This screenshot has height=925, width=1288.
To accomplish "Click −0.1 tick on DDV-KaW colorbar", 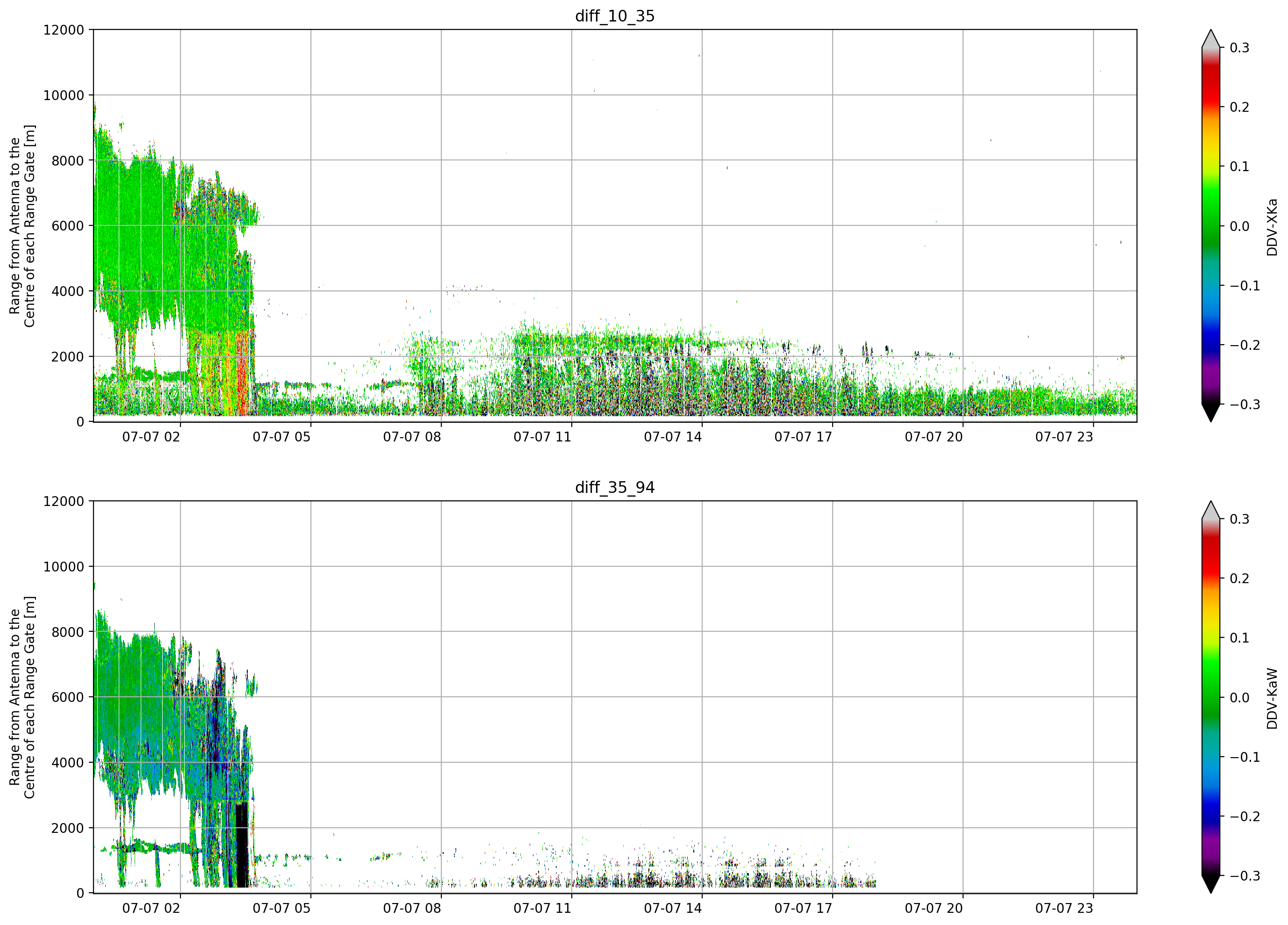I will tap(1245, 757).
